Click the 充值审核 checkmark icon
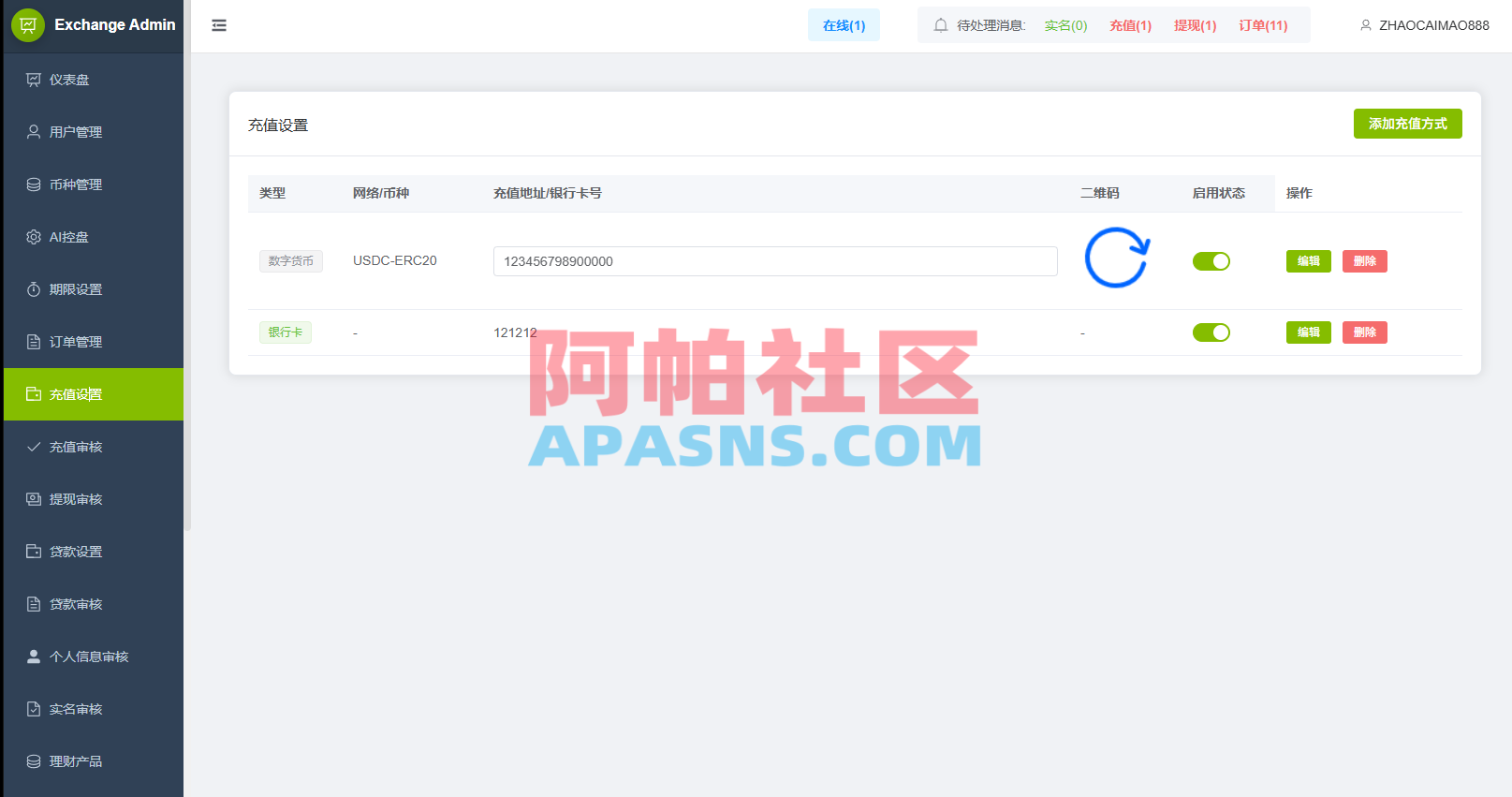This screenshot has width=1512, height=797. click(34, 447)
